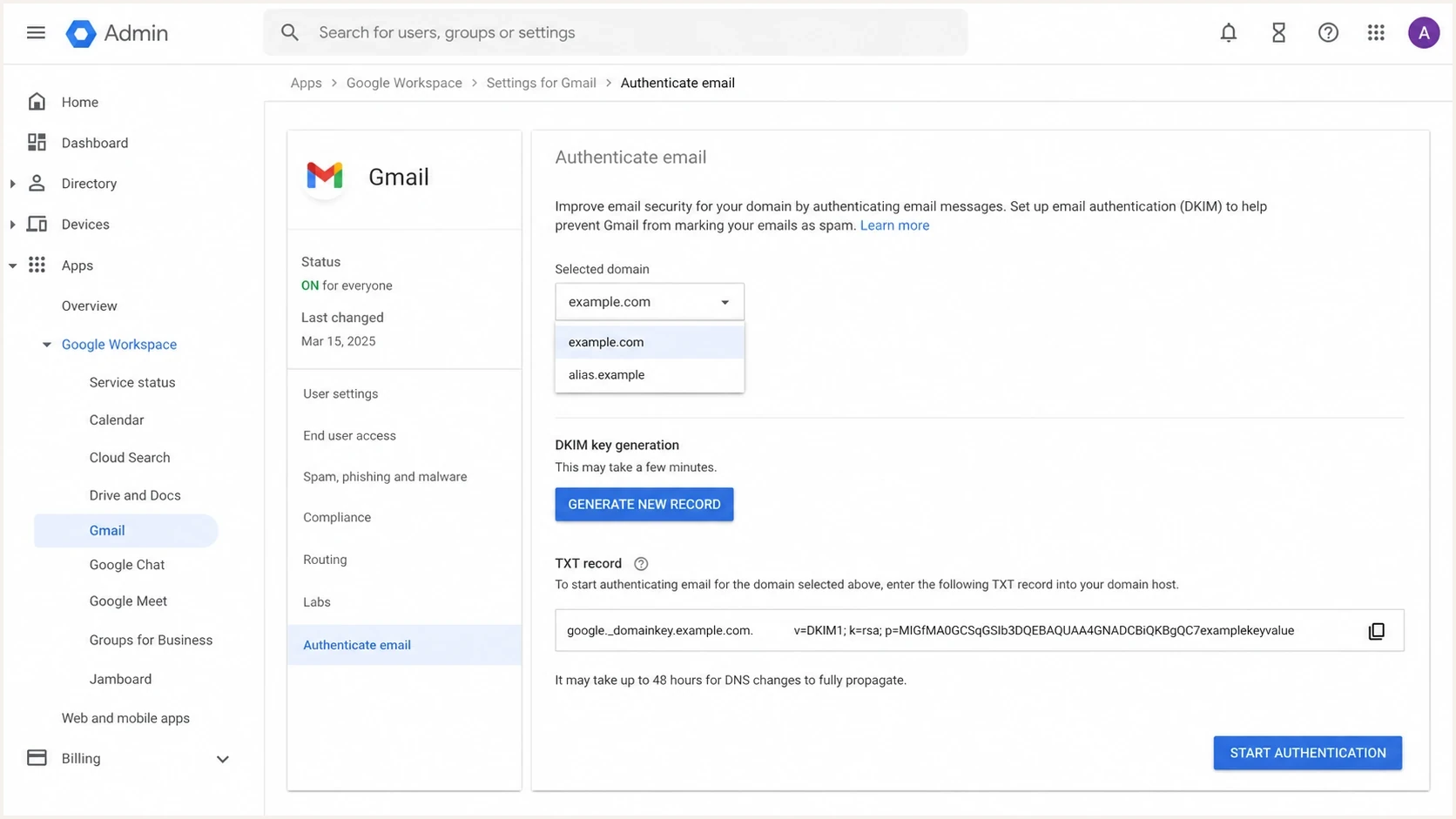Open Drive and Docs in sidebar
Image resolution: width=1456 pixels, height=819 pixels.
[x=135, y=495]
